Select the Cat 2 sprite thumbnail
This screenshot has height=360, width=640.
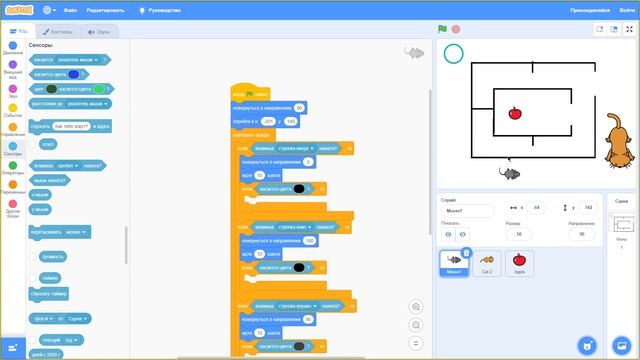(487, 264)
